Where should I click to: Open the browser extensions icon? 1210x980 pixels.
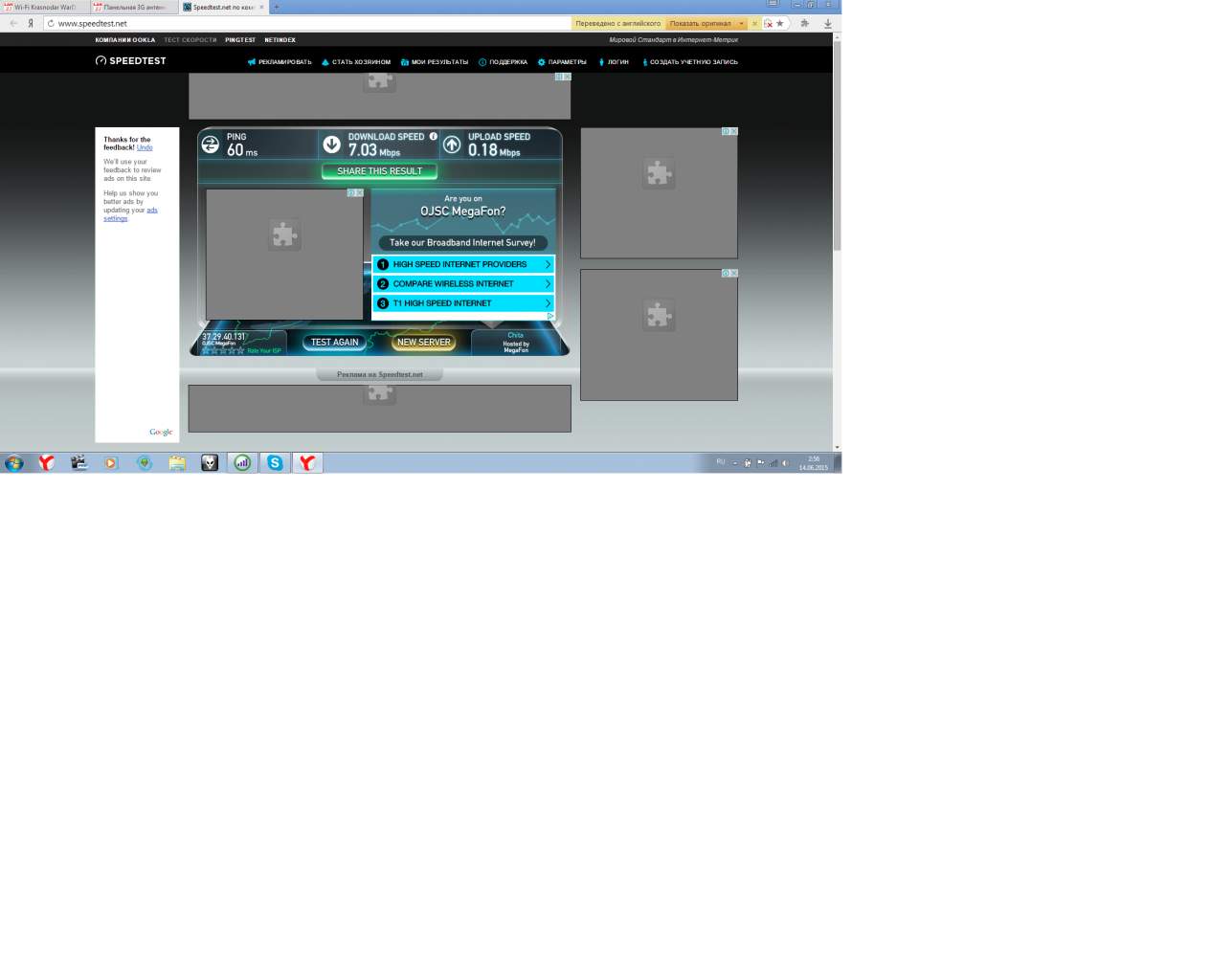(804, 23)
